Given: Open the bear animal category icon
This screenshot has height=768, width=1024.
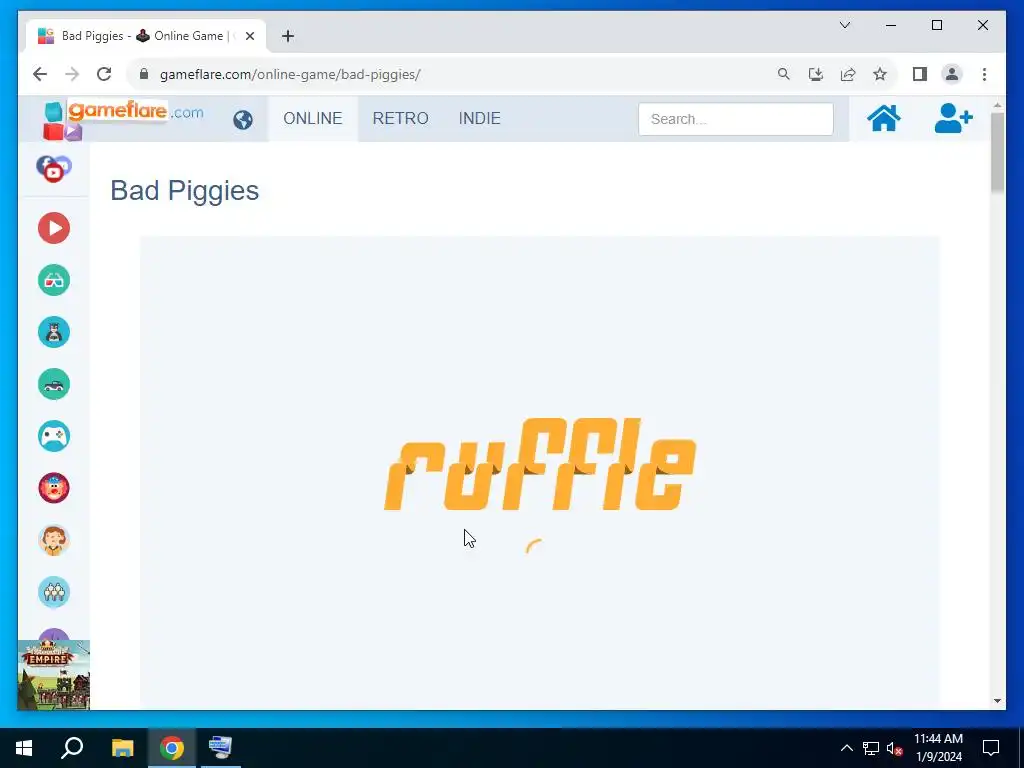Looking at the screenshot, I should [54, 332].
